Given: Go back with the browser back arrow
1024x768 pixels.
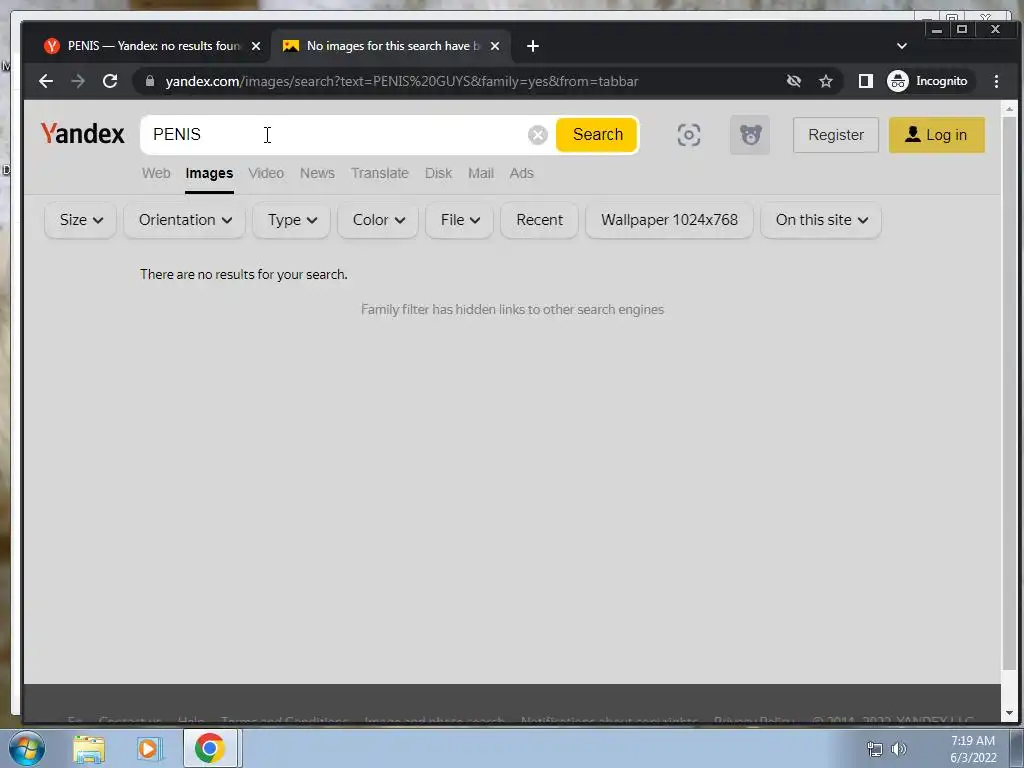Looking at the screenshot, I should coord(46,81).
